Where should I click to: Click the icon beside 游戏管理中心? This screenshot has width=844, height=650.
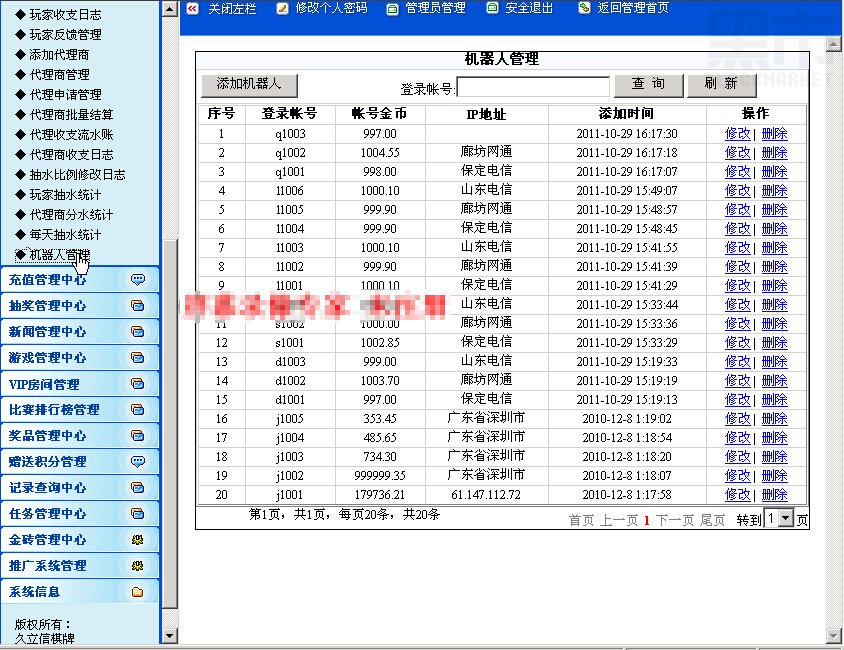(x=138, y=357)
